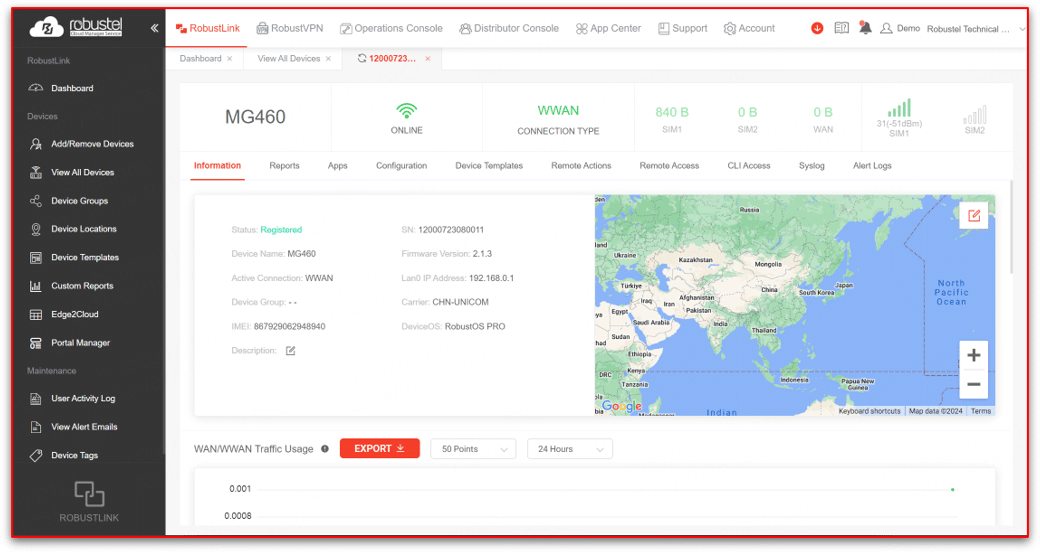Open the 24 Hours dropdown
The image size is (1040, 552).
[570, 449]
